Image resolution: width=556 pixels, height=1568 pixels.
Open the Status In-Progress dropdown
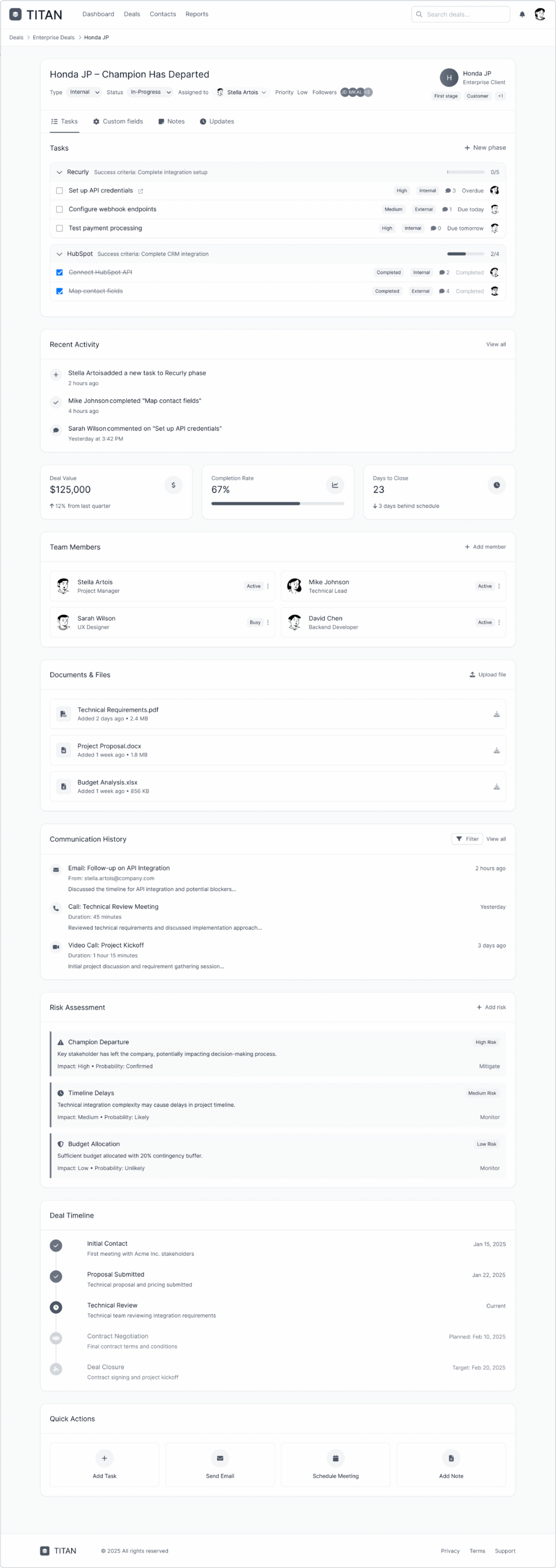click(x=151, y=92)
